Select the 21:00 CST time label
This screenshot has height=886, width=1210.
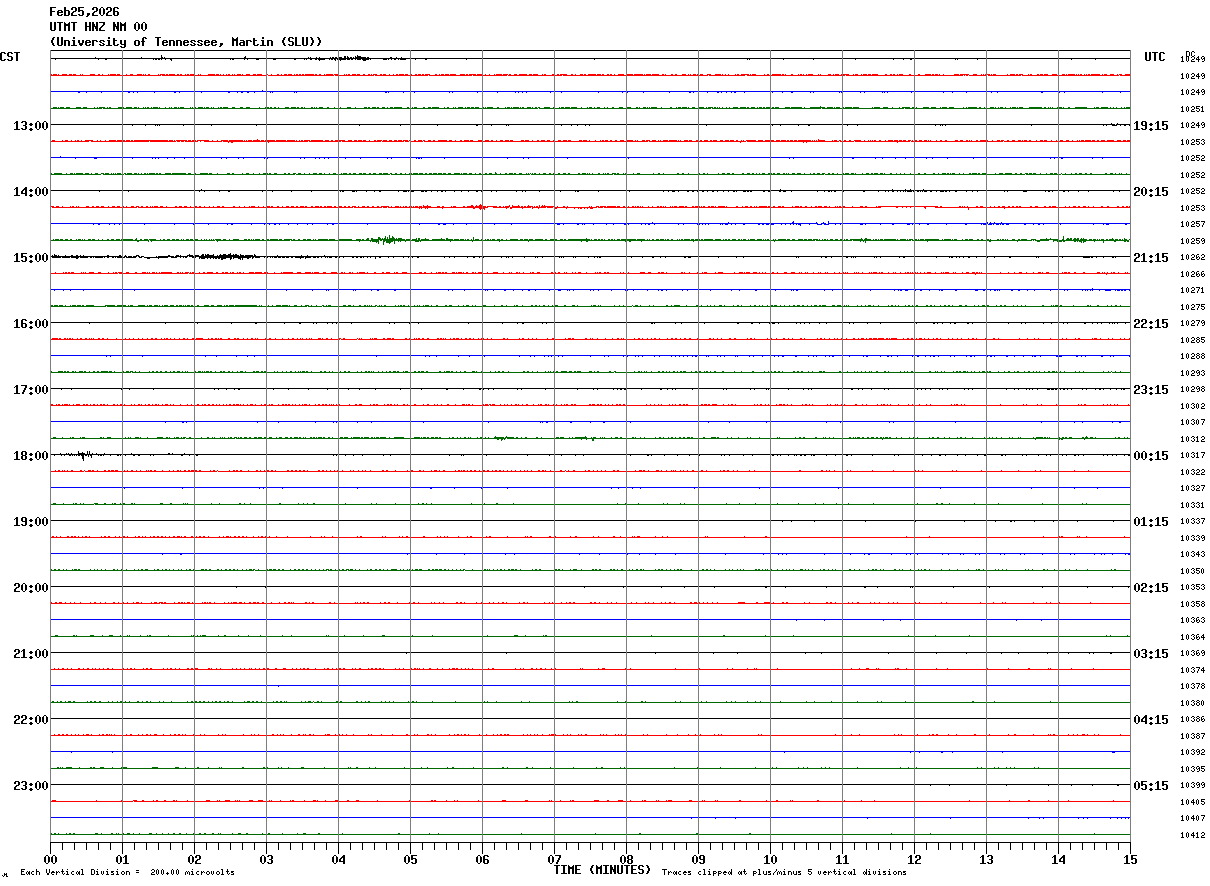pos(30,654)
